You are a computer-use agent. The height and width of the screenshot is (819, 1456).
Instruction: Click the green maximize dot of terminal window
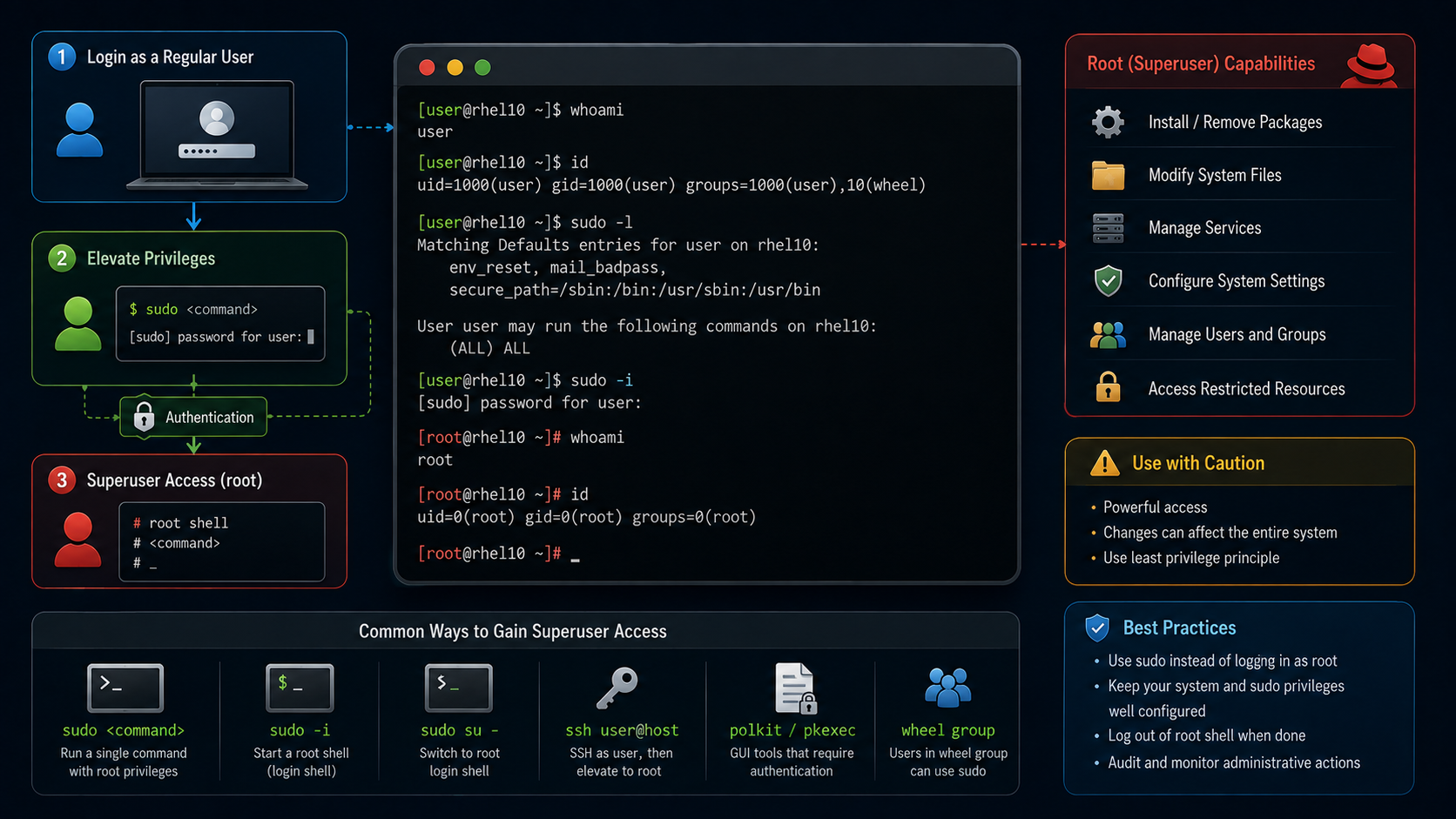482,68
